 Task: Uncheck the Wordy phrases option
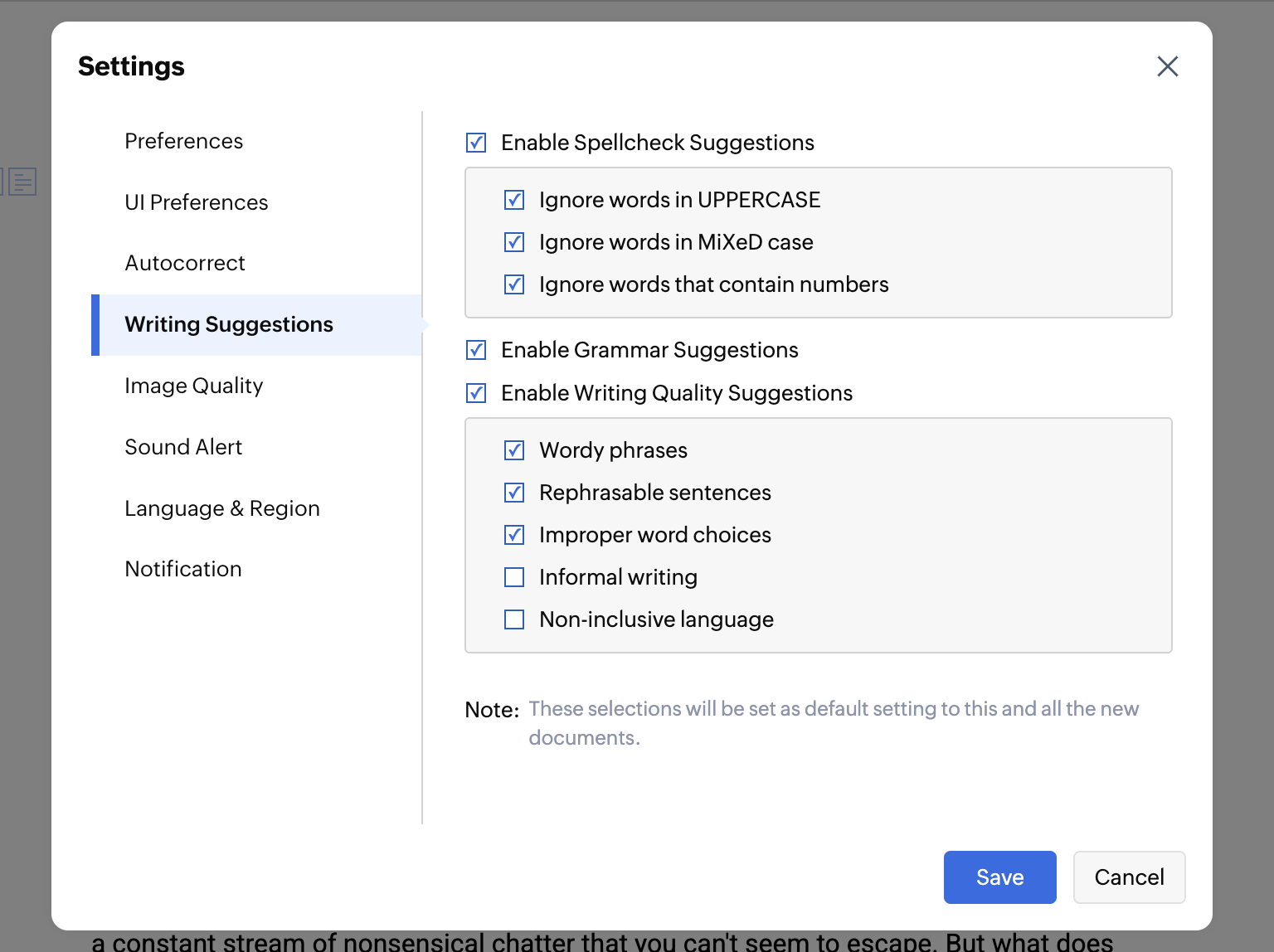pyautogui.click(x=514, y=450)
